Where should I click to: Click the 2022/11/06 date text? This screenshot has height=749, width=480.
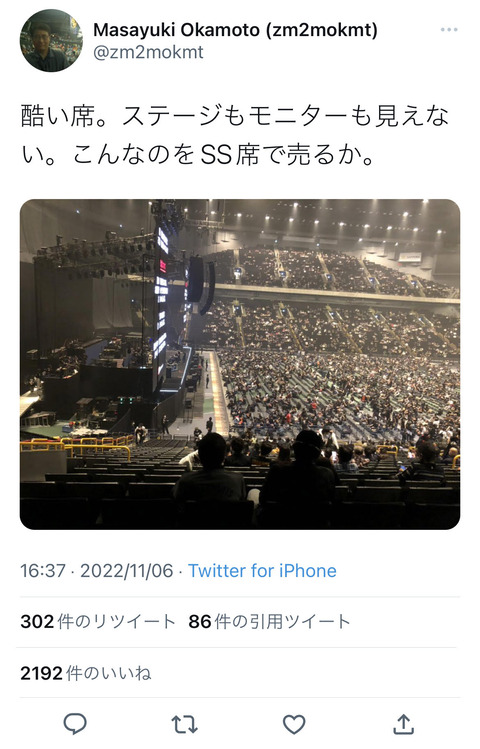tap(127, 570)
